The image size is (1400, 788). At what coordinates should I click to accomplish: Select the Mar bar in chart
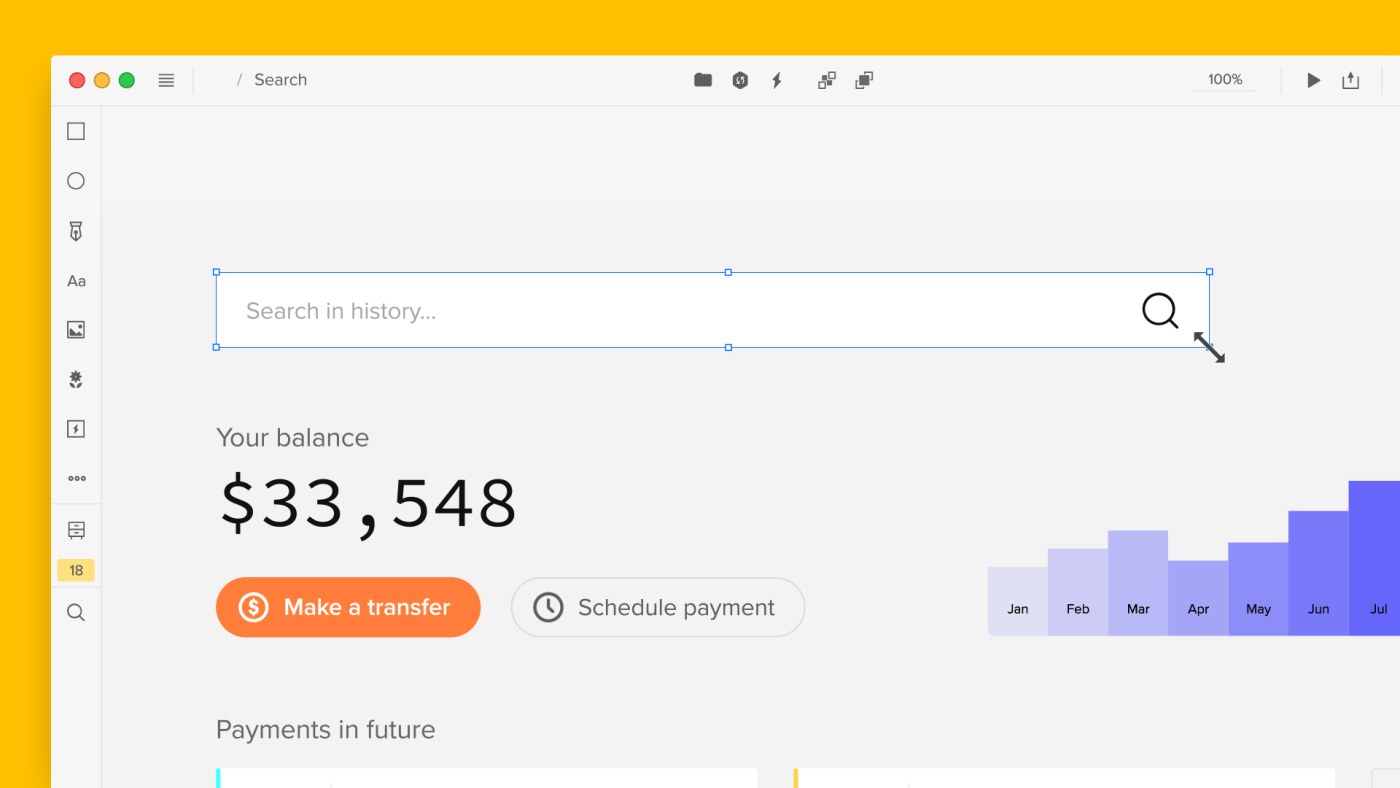point(1138,583)
